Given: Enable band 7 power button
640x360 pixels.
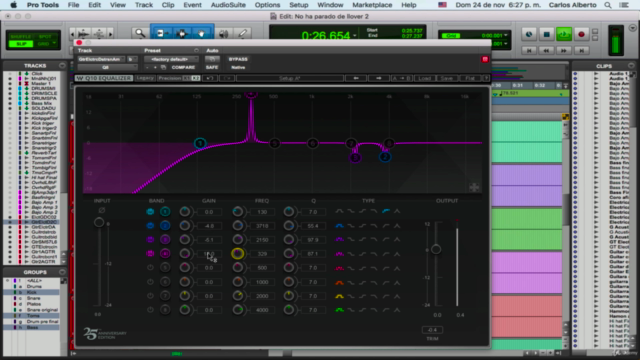Looking at the screenshot, I should [150, 296].
